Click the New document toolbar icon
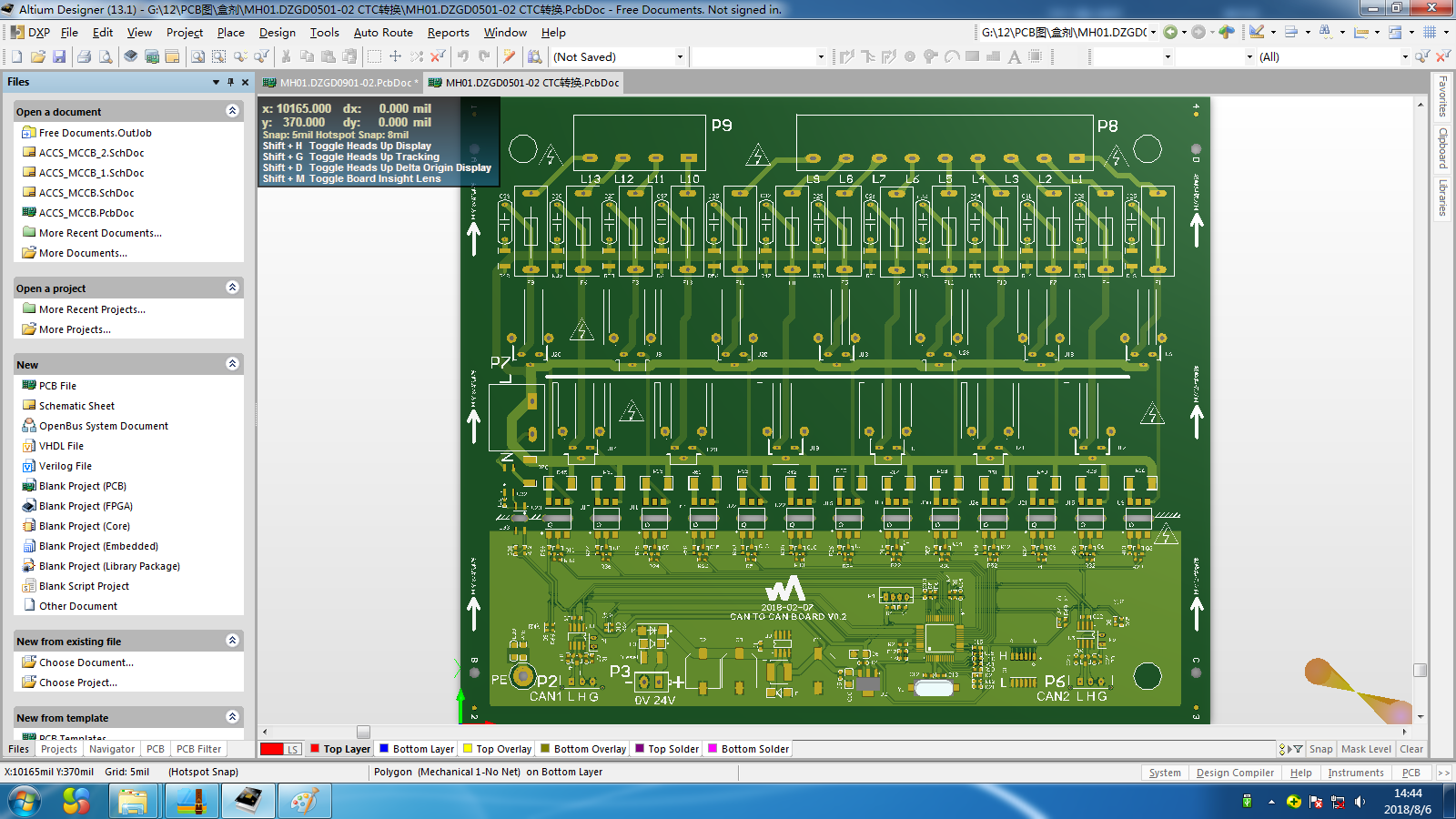The image size is (1456, 819). [x=17, y=56]
